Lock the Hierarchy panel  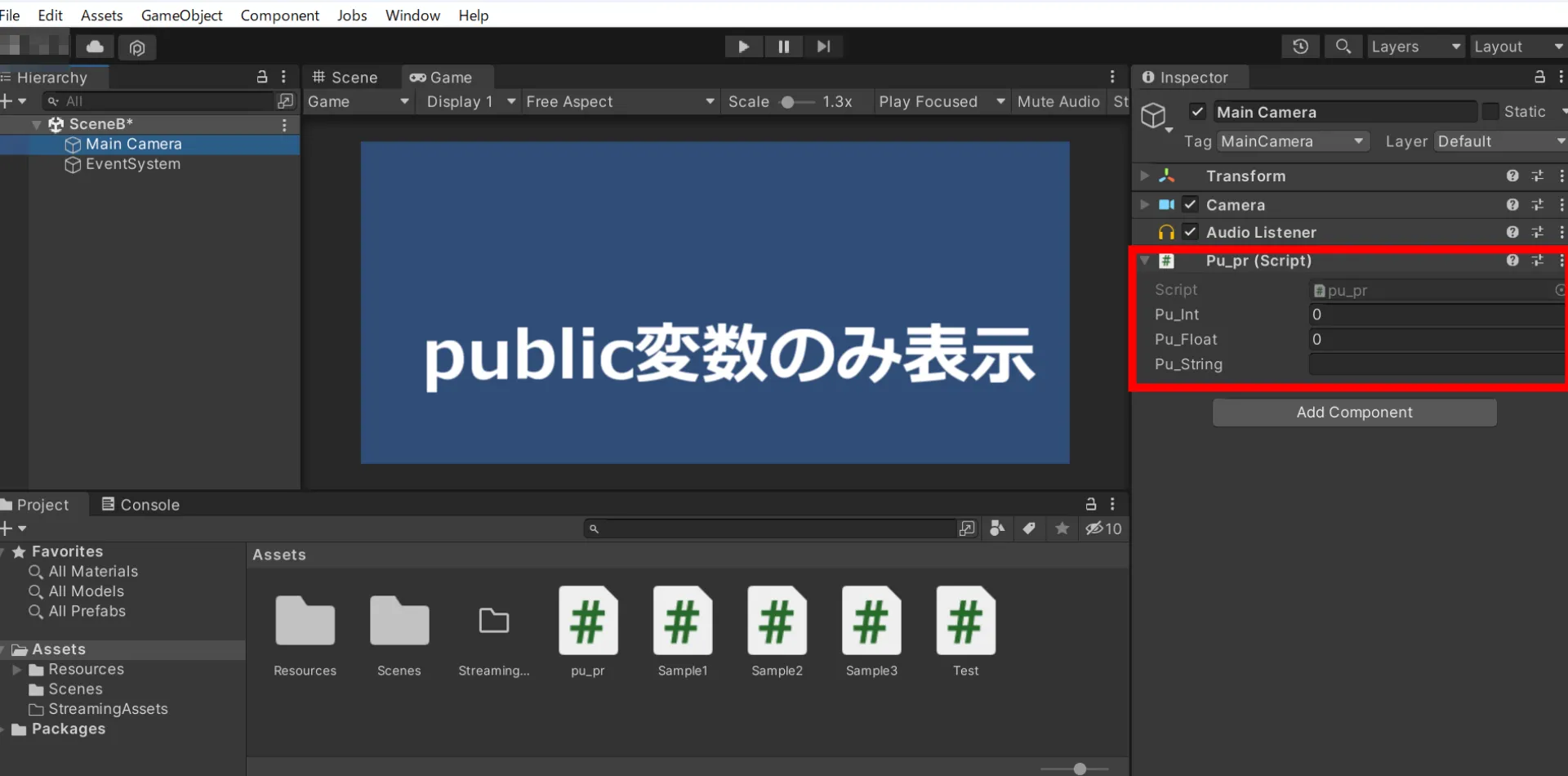pos(262,77)
